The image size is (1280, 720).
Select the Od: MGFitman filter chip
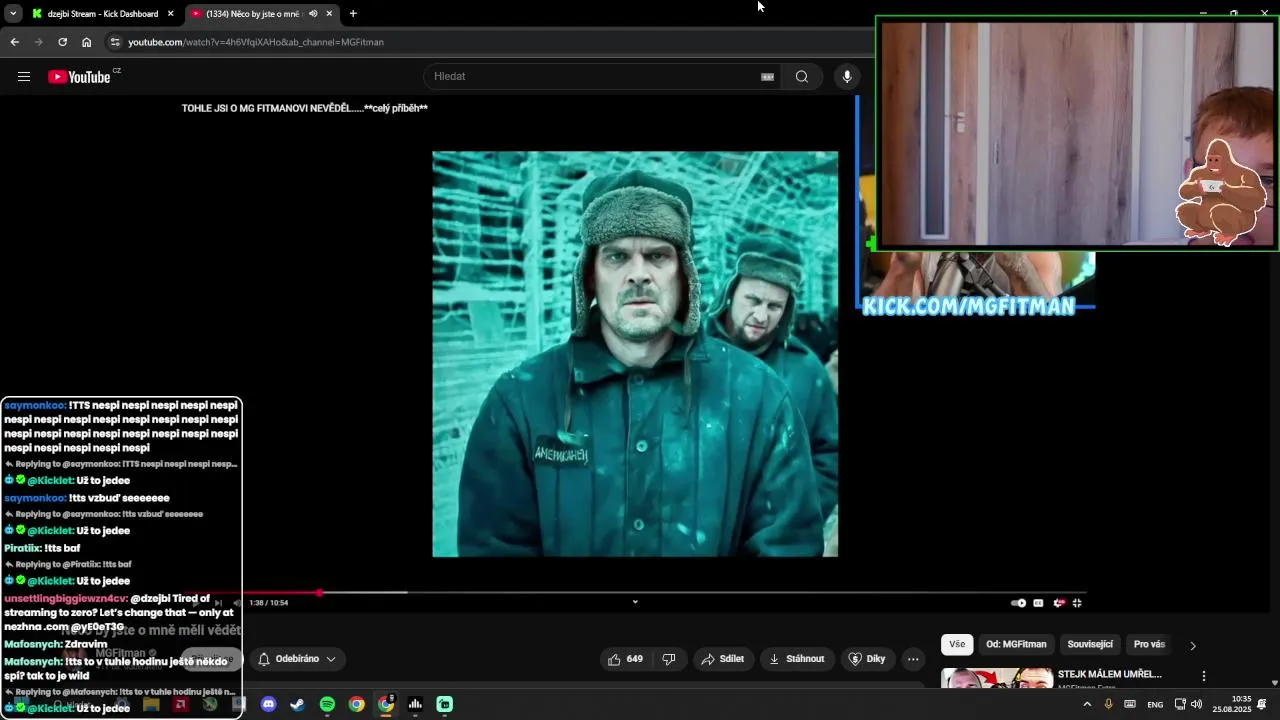click(1016, 645)
